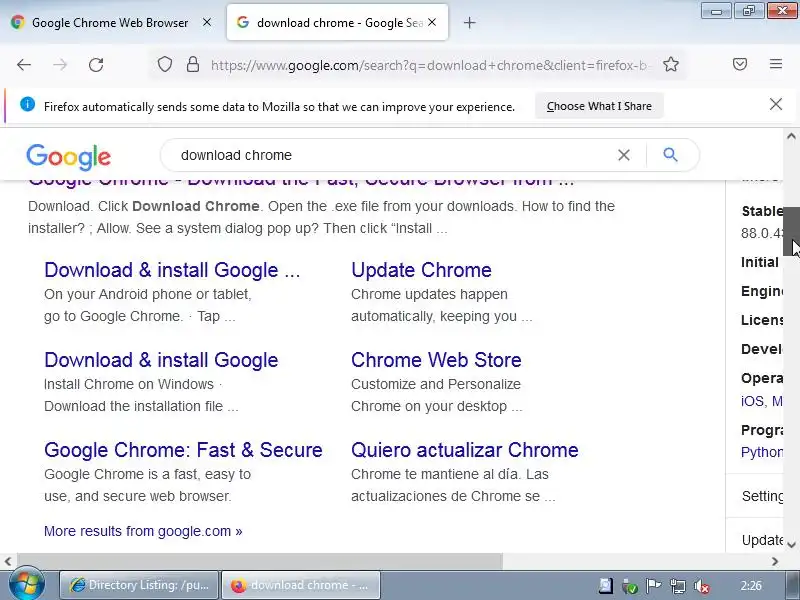Close the download chrome search tab

pos(432,22)
